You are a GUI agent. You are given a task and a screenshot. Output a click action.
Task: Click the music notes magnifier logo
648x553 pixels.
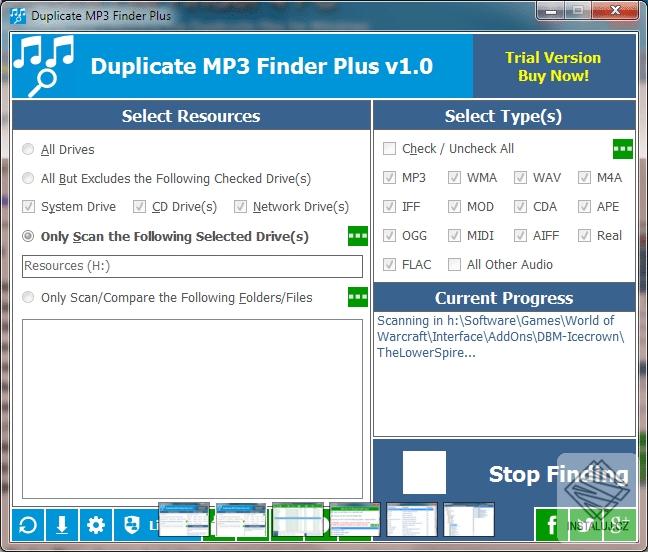tap(44, 66)
